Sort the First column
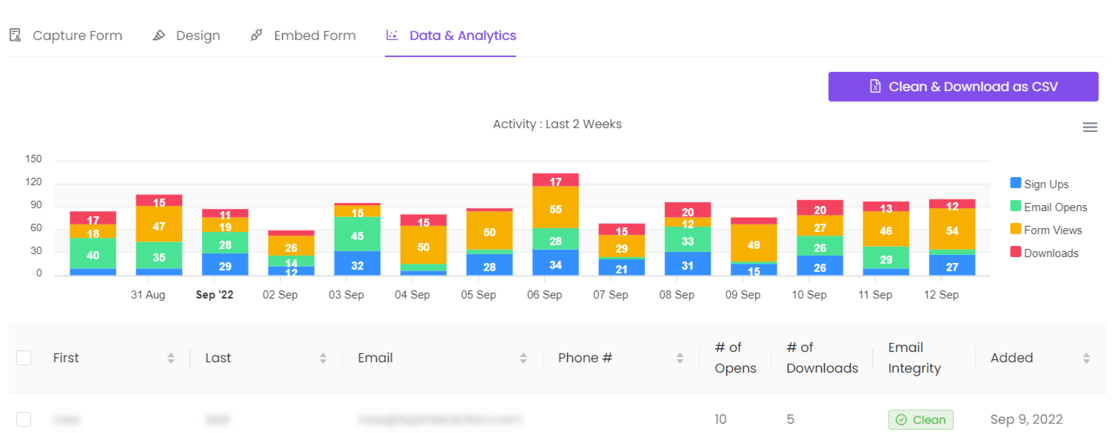 (x=171, y=358)
